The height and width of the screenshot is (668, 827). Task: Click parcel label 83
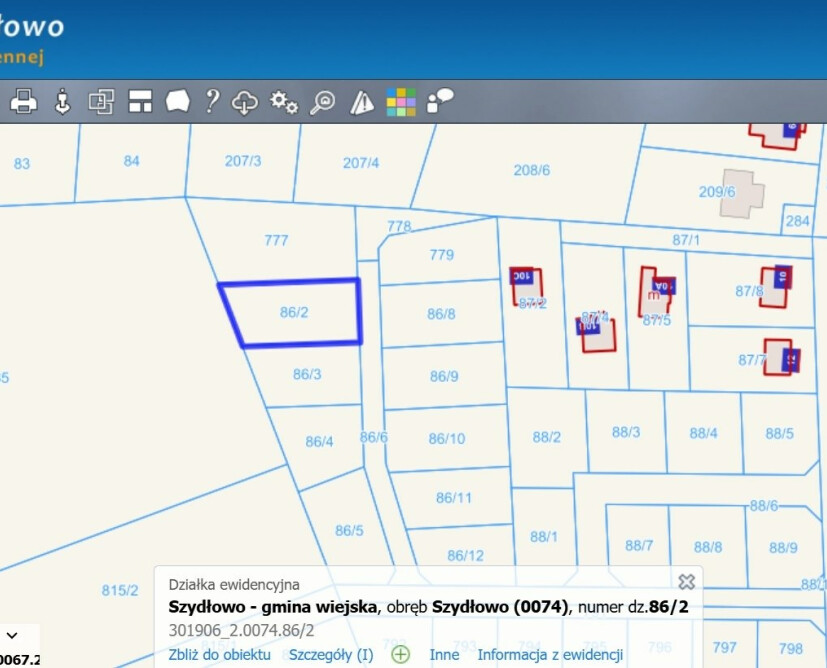tap(22, 163)
